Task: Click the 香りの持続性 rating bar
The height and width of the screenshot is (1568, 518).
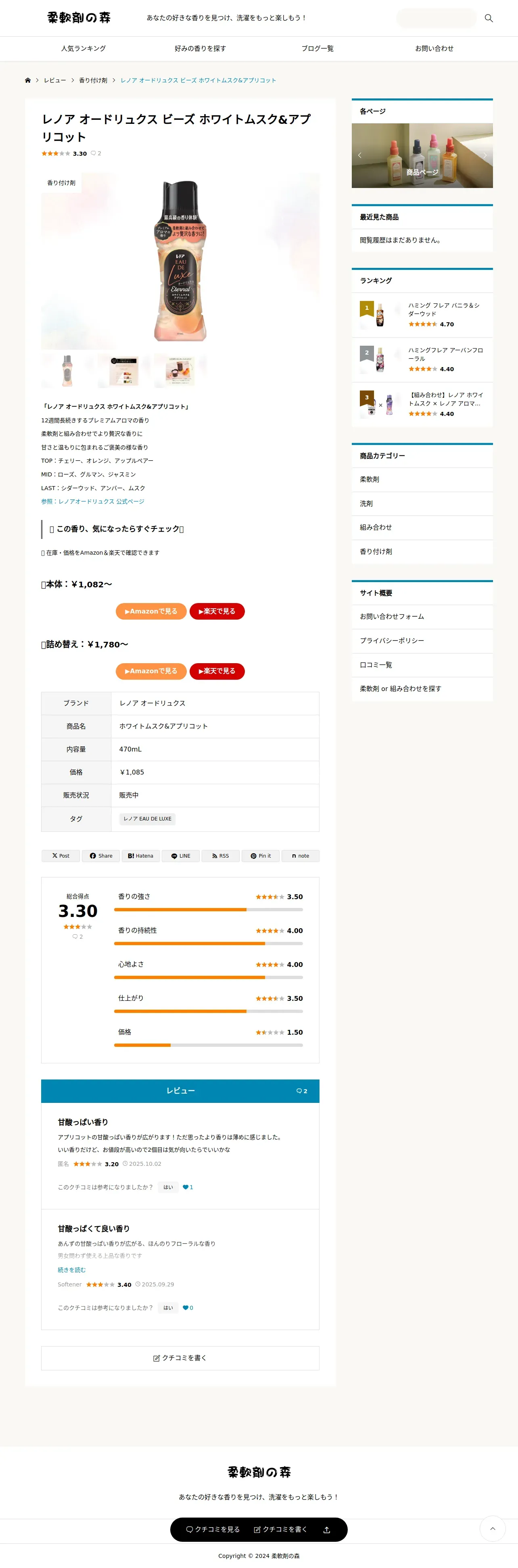Action: pos(208,944)
